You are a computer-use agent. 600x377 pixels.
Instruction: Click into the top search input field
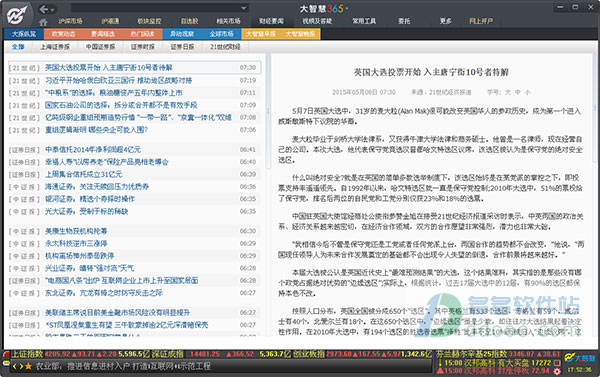coord(155,8)
